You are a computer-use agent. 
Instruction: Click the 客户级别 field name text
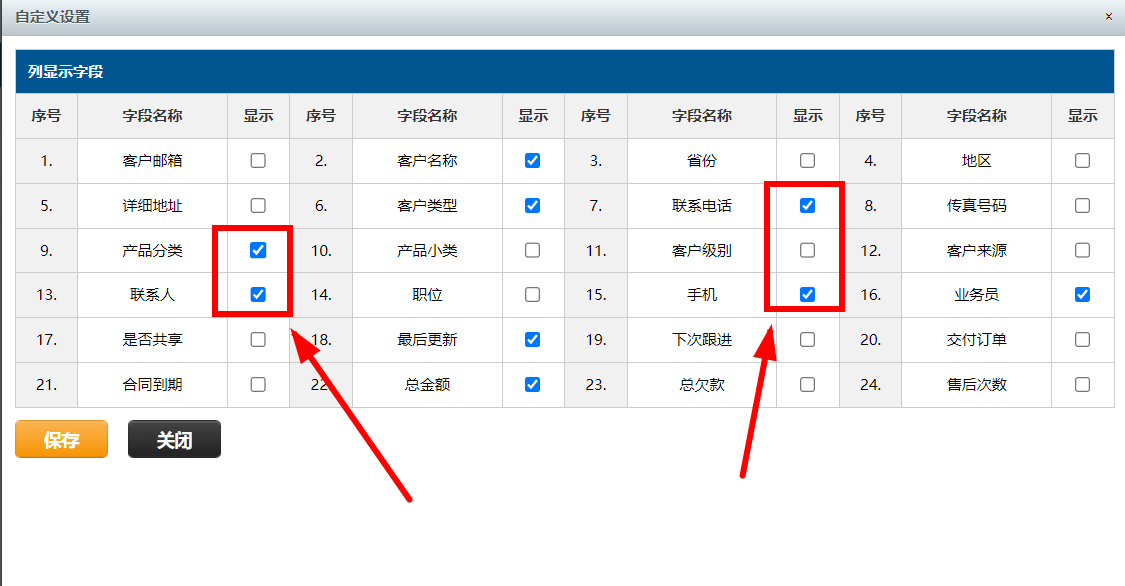[x=702, y=250]
